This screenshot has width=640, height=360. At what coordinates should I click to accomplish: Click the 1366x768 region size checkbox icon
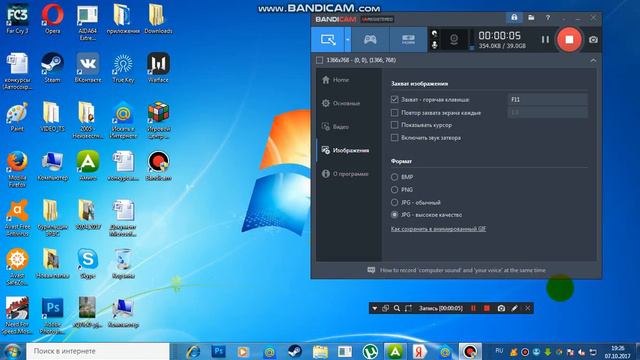[319, 60]
